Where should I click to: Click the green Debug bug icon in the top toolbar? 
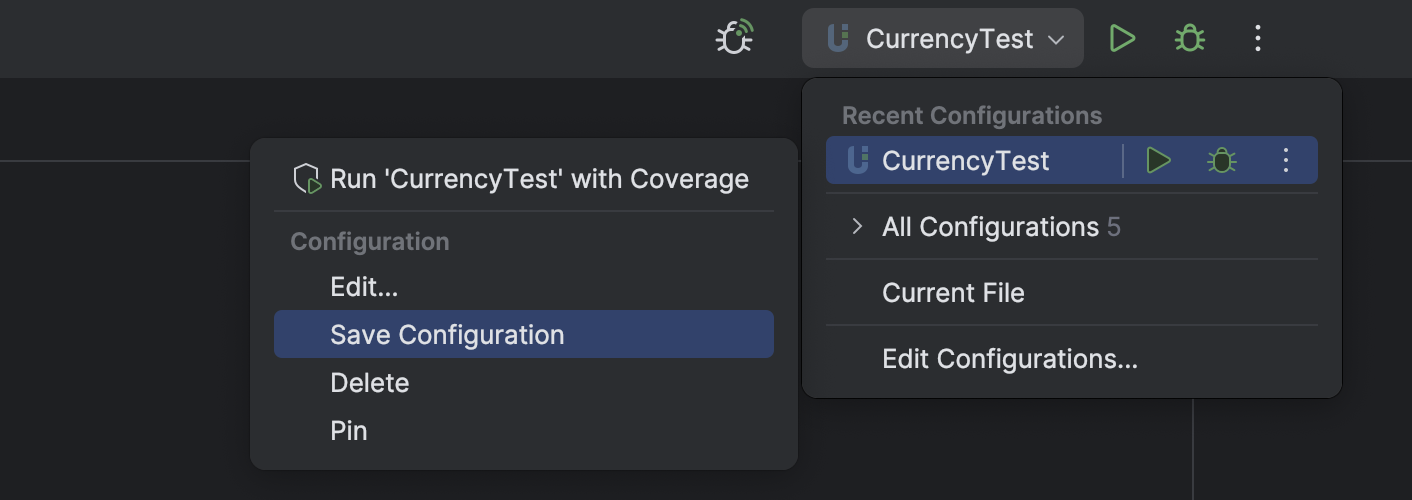pos(1189,39)
